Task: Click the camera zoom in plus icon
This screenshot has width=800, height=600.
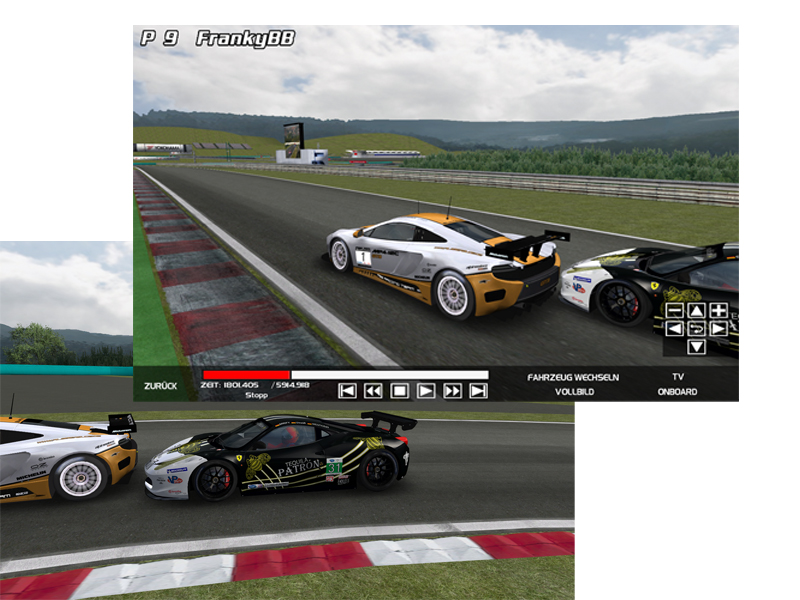Action: [x=718, y=310]
